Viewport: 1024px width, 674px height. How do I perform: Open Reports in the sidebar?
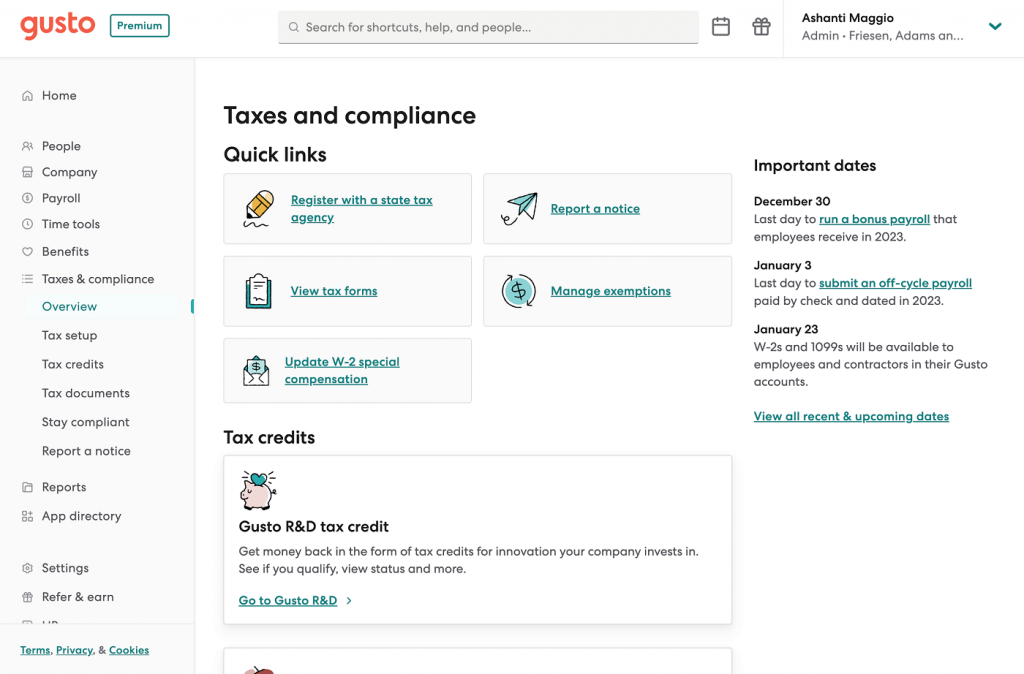[x=64, y=487]
